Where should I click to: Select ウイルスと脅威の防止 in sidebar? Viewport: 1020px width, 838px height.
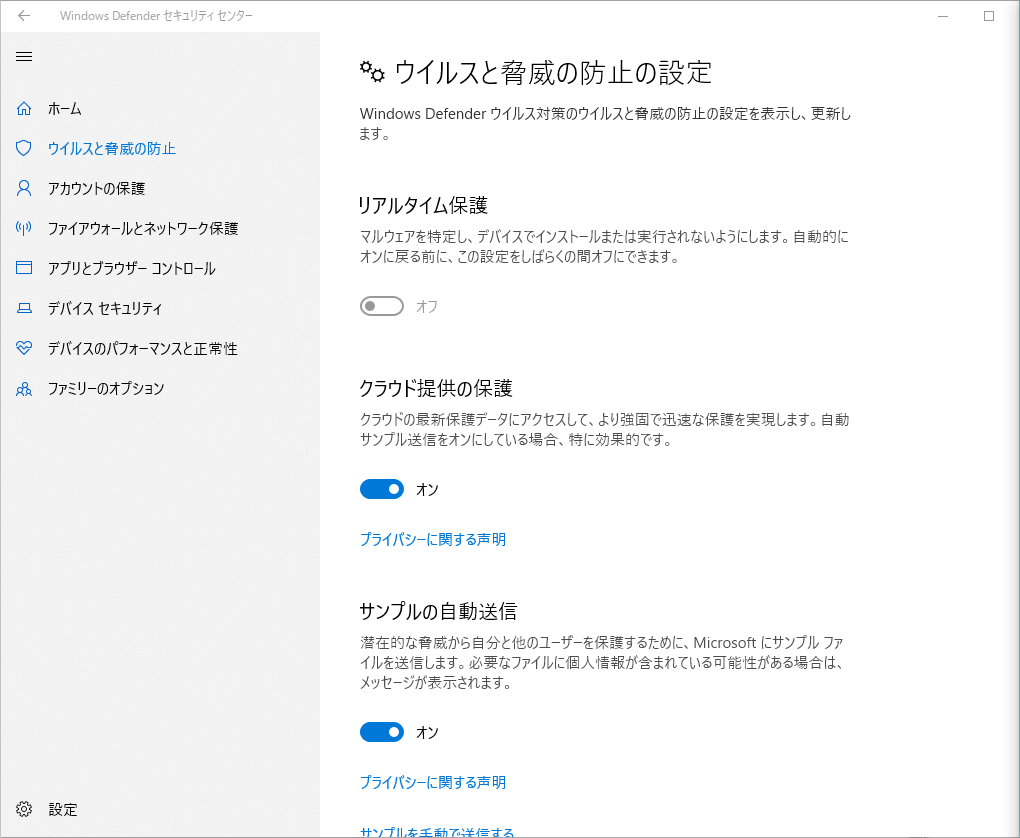[x=112, y=148]
